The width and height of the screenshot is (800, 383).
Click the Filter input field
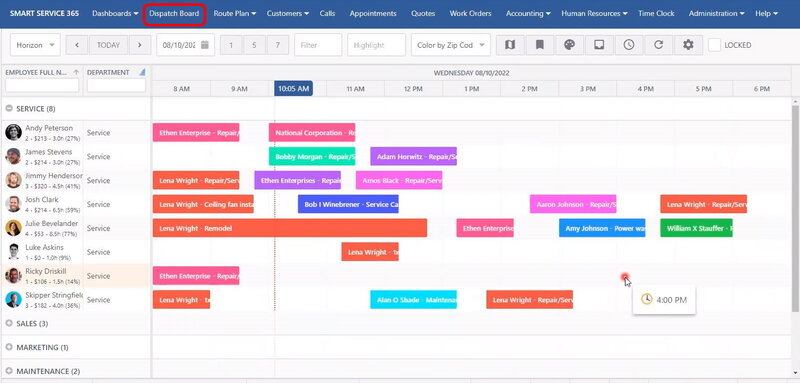point(318,45)
